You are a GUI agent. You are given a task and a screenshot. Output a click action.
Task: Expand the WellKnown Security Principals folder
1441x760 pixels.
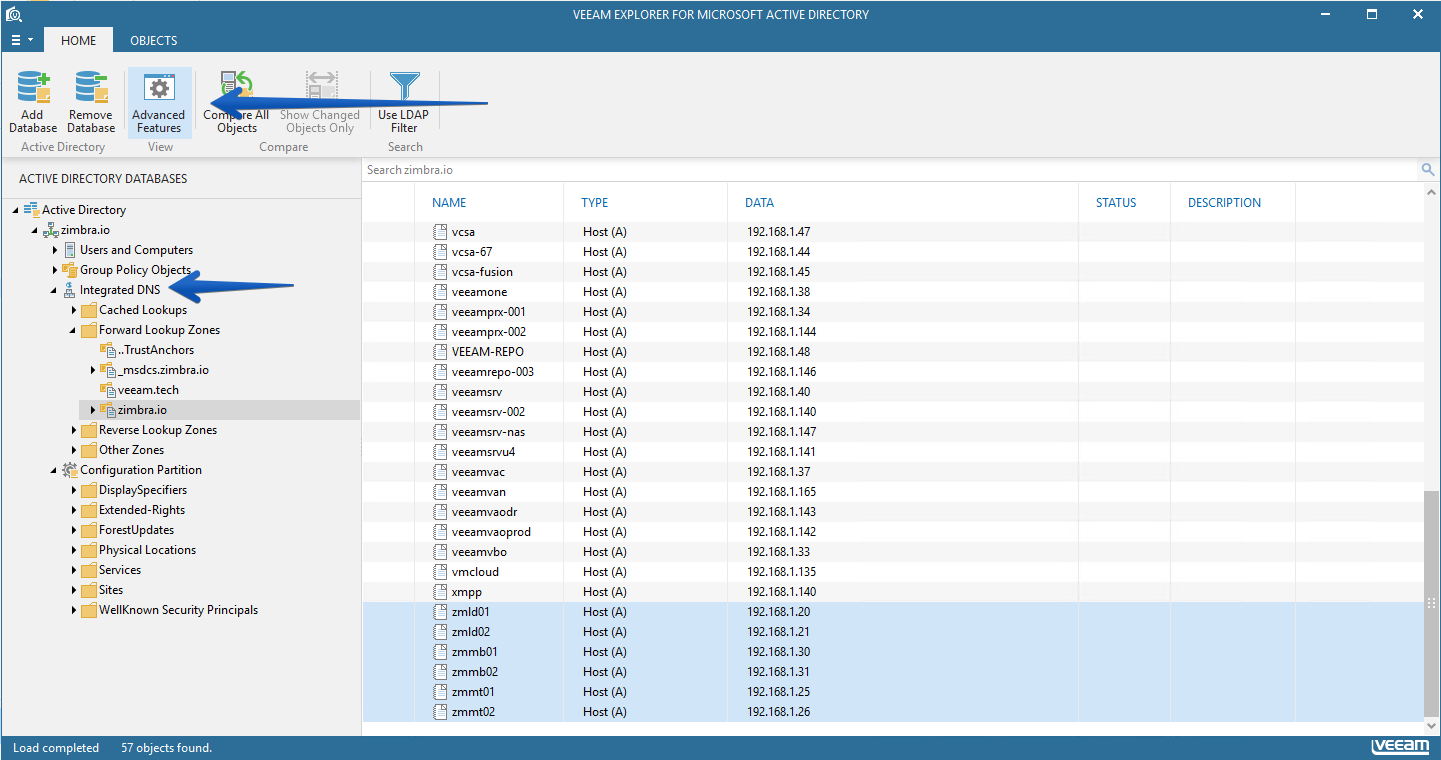click(x=74, y=610)
